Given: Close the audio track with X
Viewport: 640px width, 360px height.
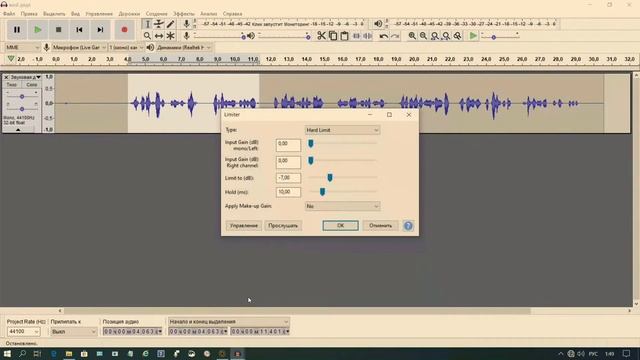Looking at the screenshot, I should (x=6, y=77).
